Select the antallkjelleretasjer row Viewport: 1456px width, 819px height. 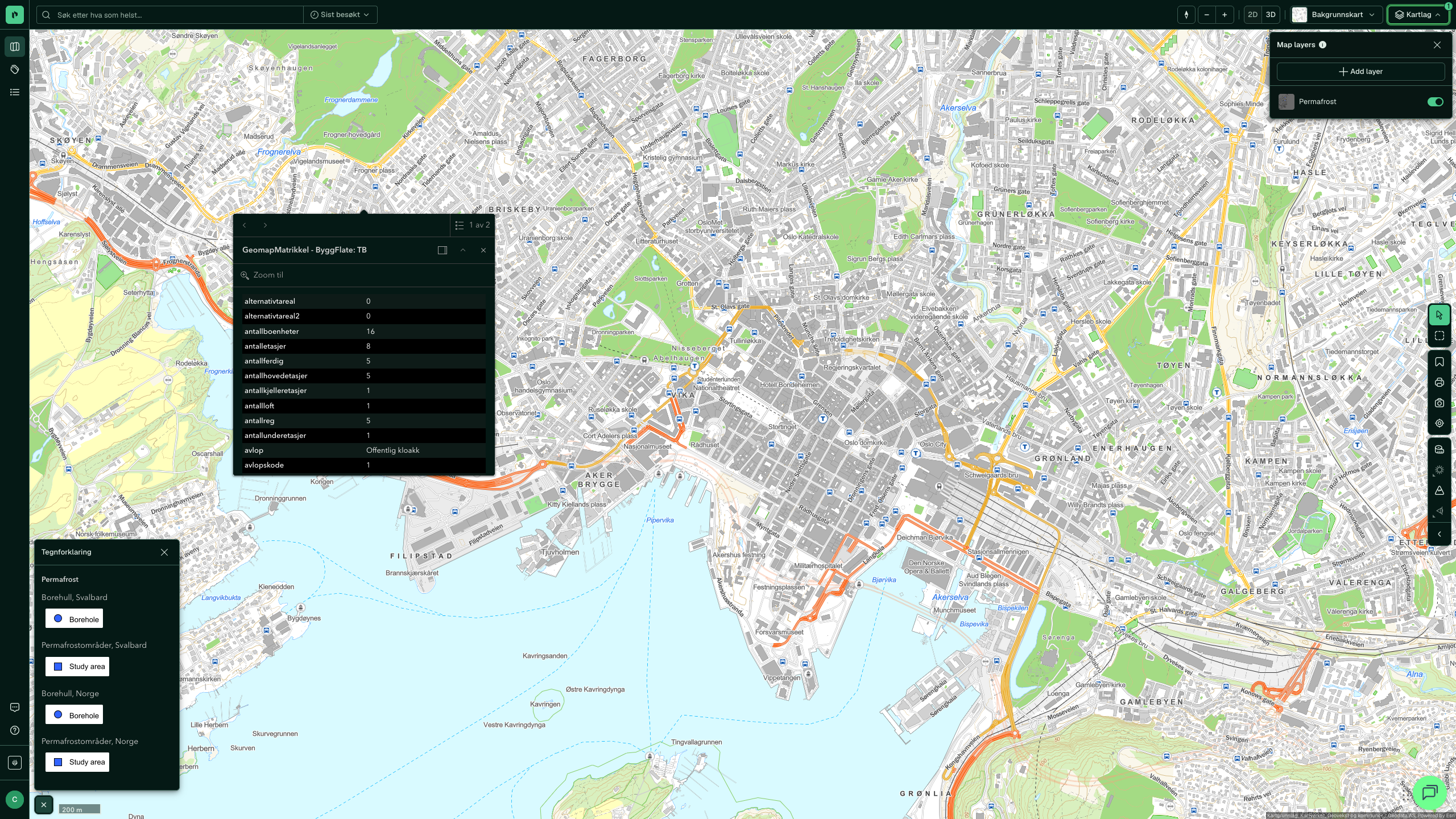(x=364, y=391)
